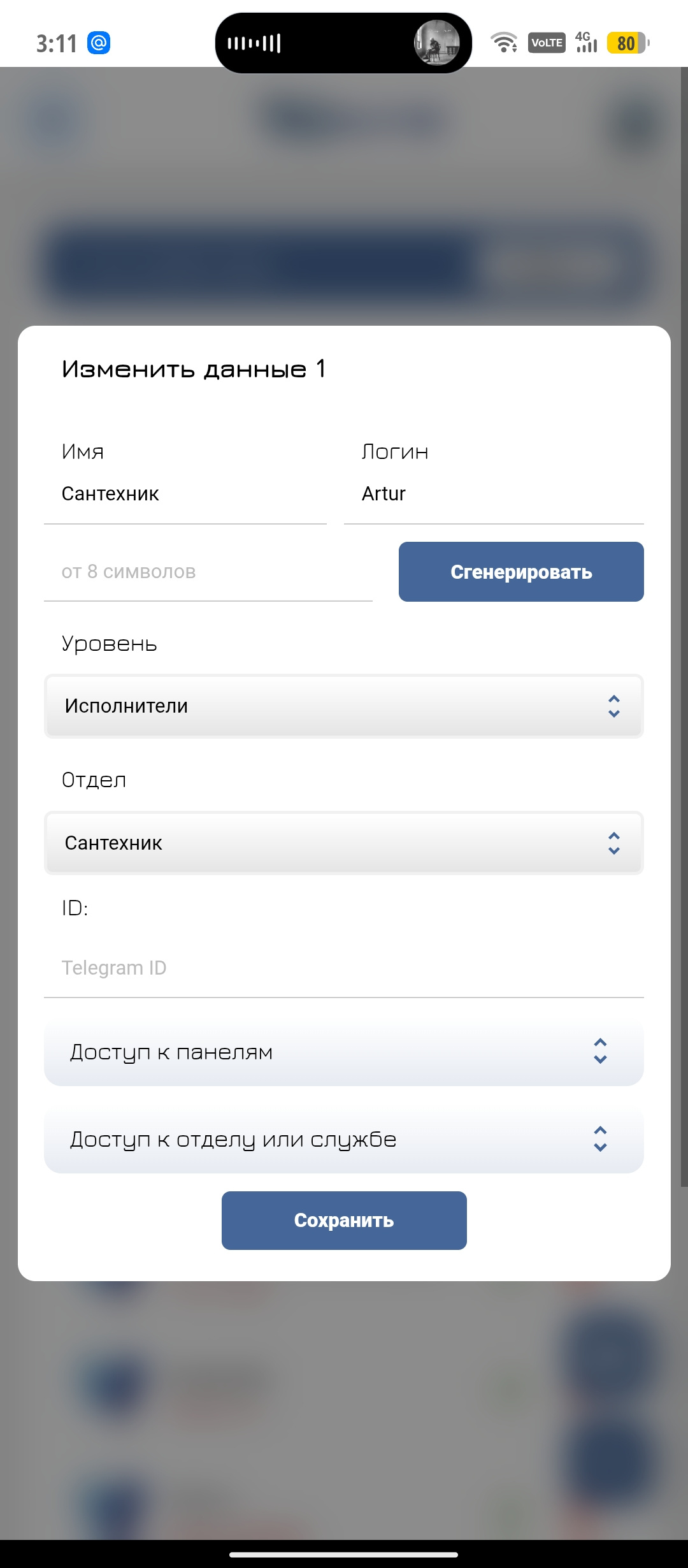Tap the home indicator bar at the bottom

344,1555
